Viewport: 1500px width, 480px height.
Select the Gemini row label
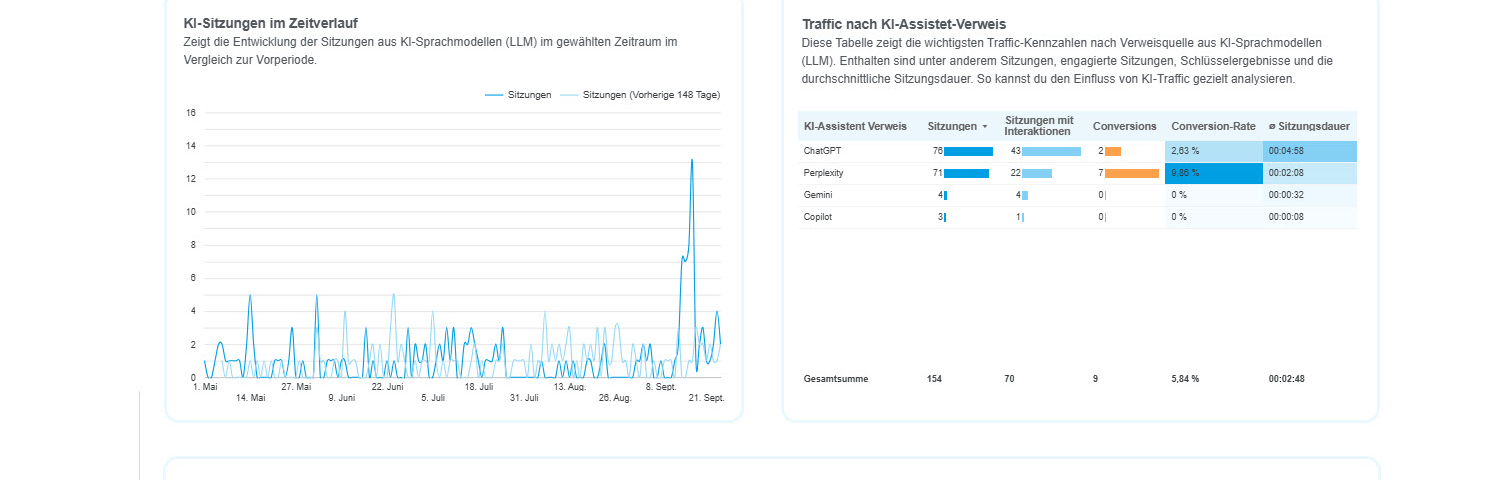[x=818, y=195]
